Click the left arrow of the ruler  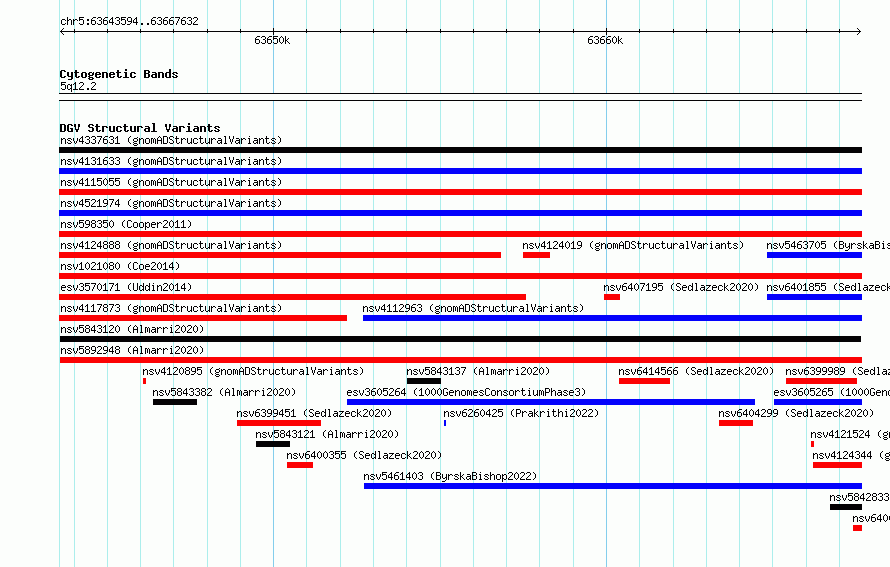click(x=62, y=31)
